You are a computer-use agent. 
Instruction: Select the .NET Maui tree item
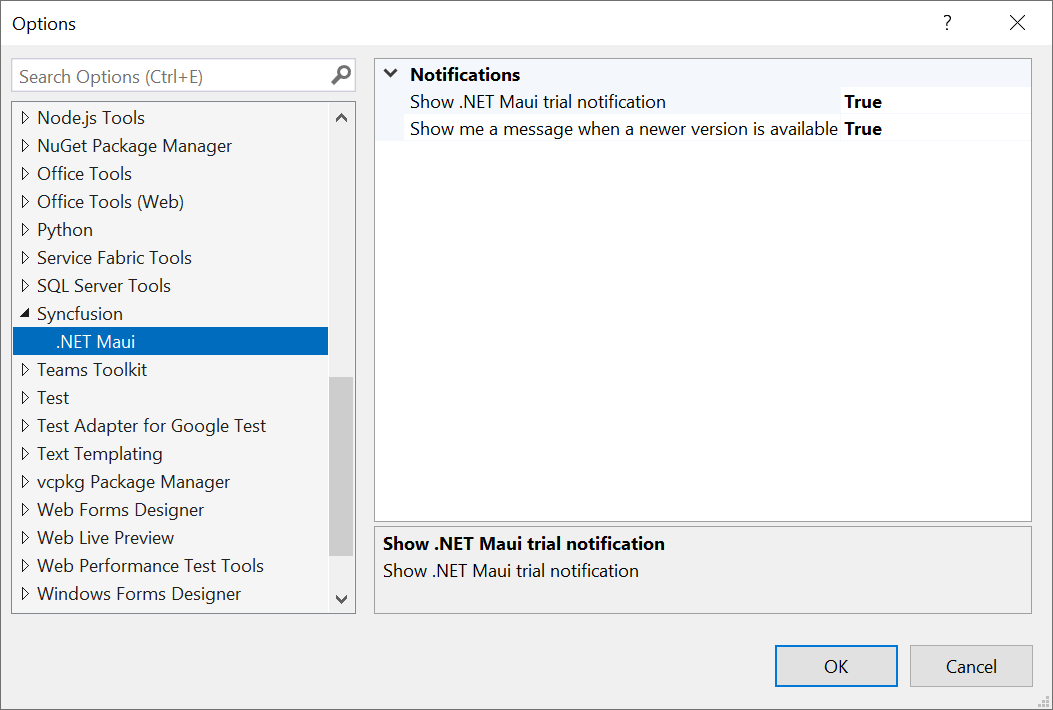click(x=96, y=342)
